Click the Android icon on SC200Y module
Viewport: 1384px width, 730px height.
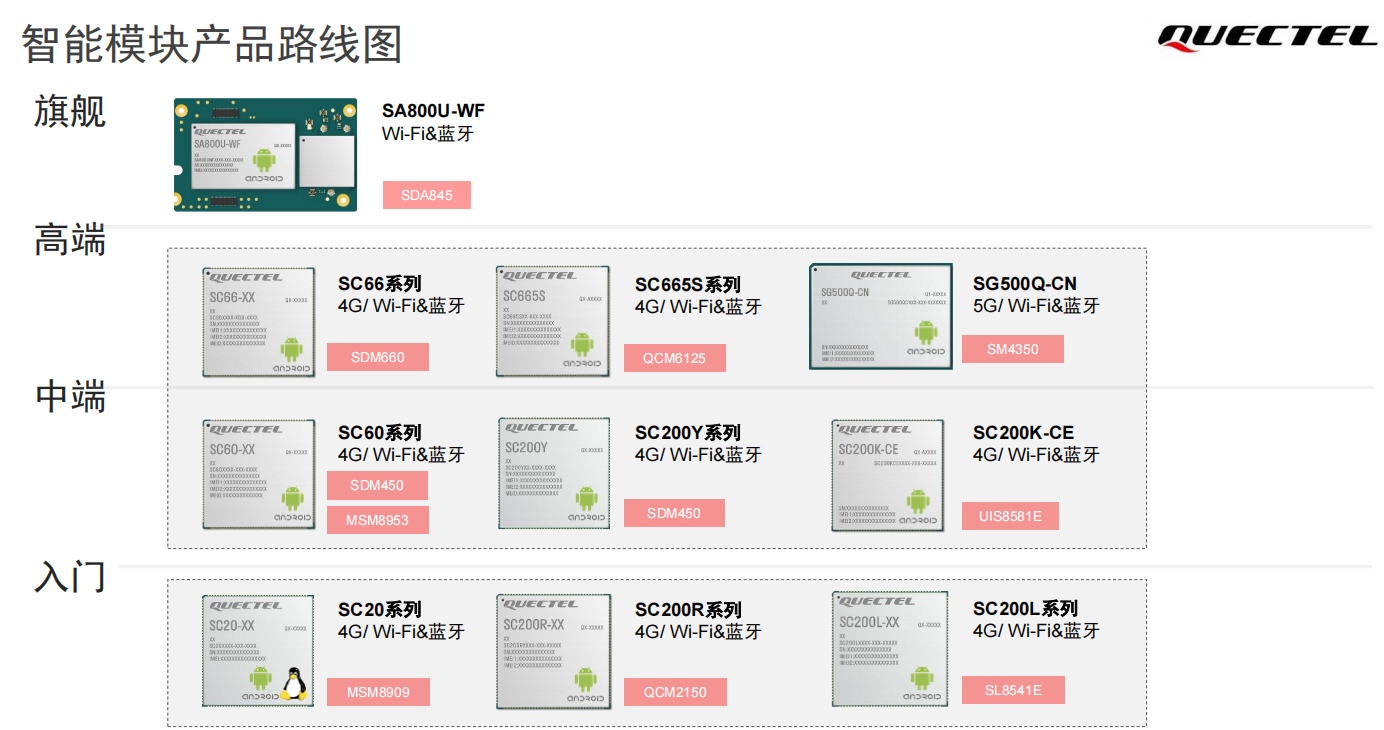point(586,498)
